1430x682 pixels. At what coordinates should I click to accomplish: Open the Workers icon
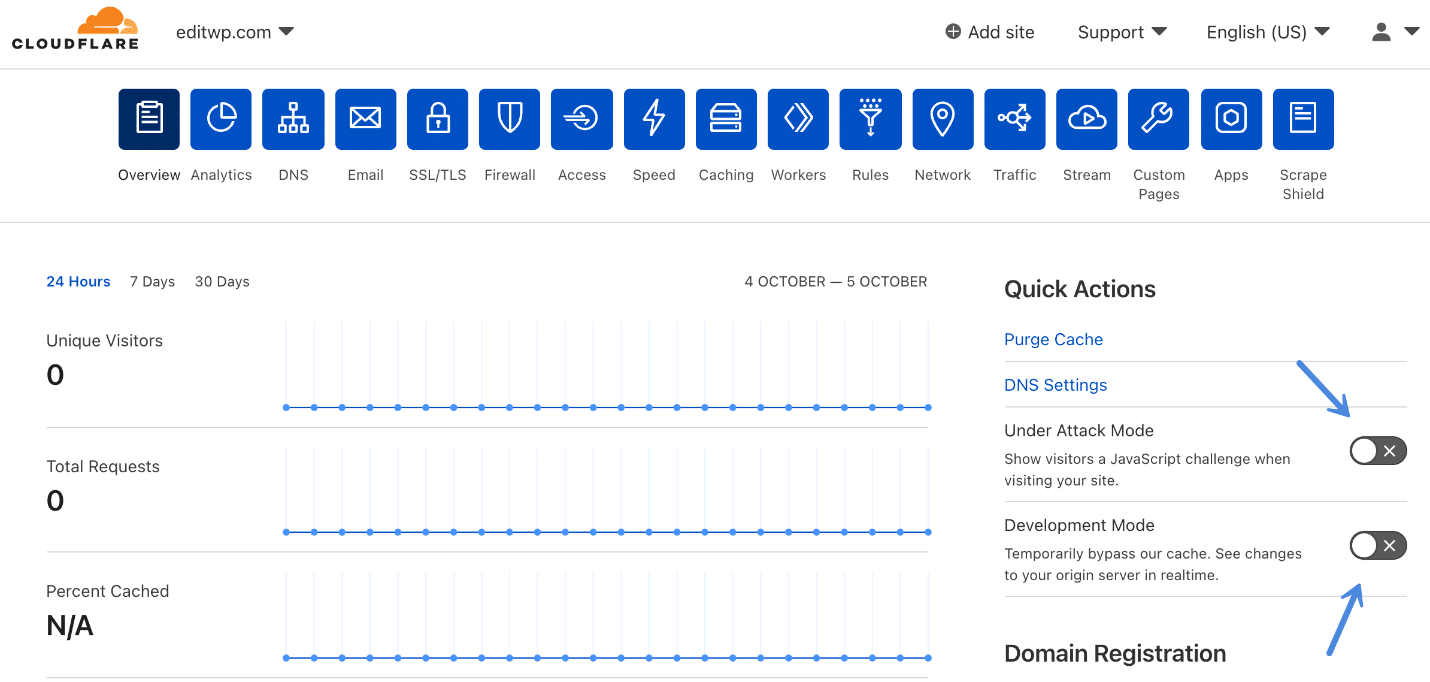pos(797,119)
